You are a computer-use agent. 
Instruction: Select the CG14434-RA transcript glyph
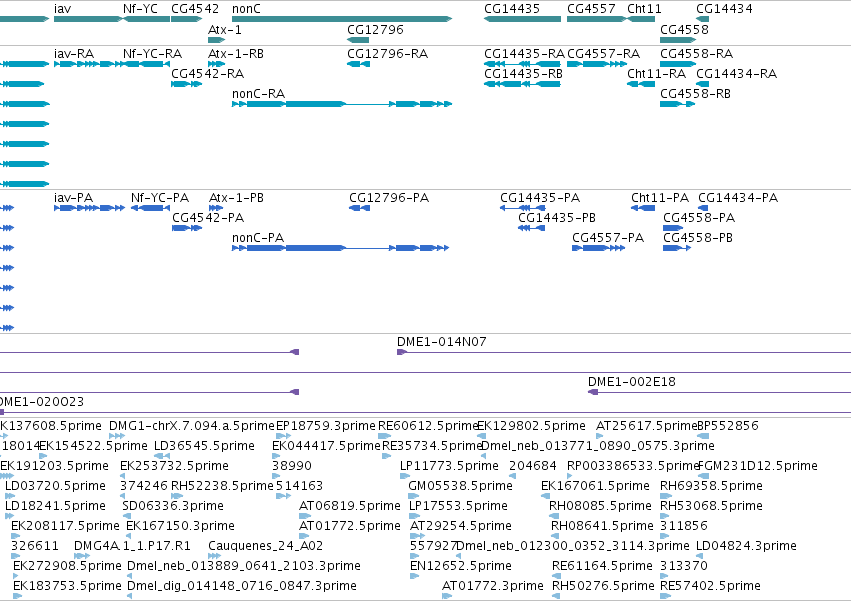point(703,84)
